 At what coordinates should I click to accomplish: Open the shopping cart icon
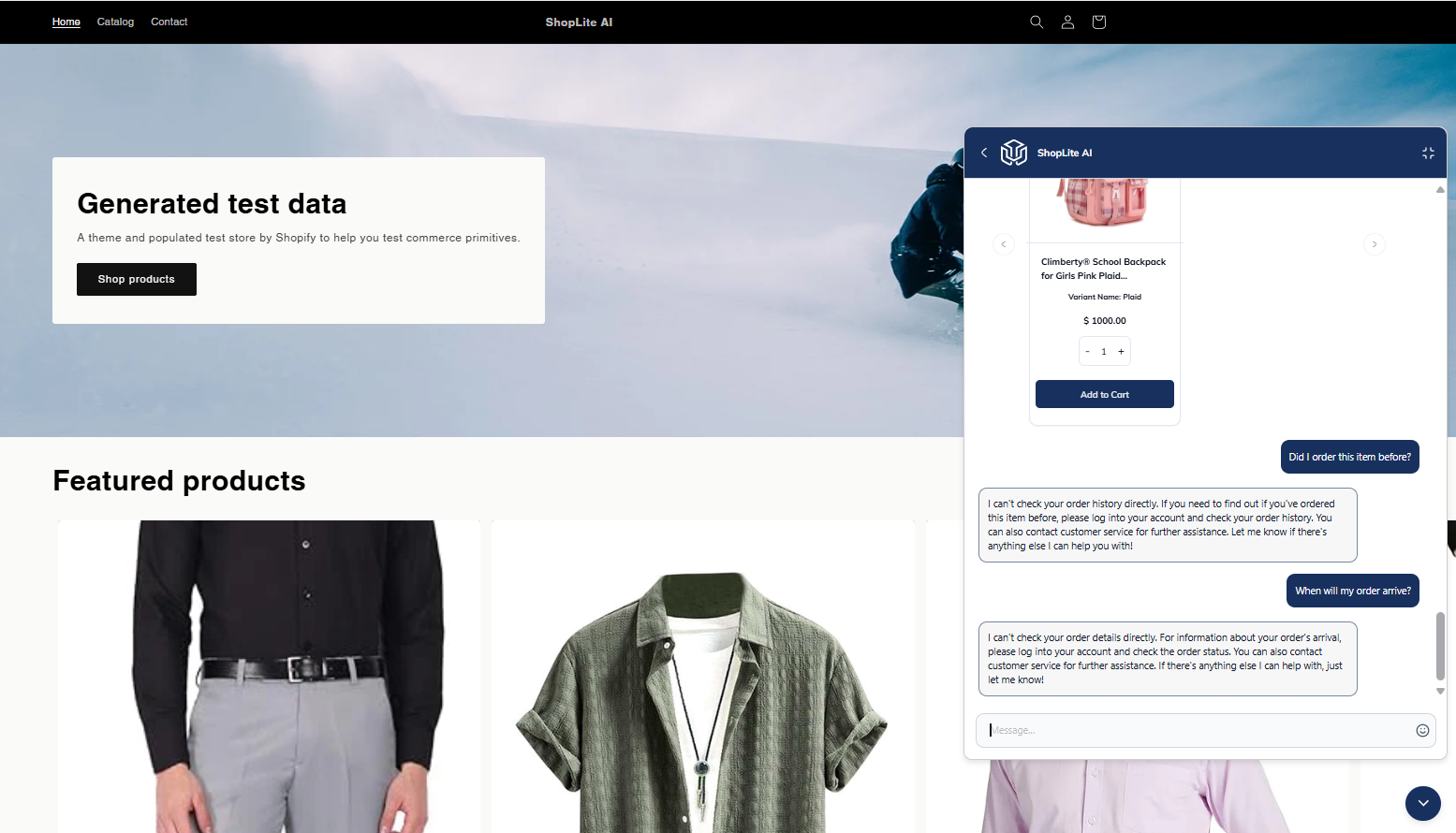tap(1099, 22)
